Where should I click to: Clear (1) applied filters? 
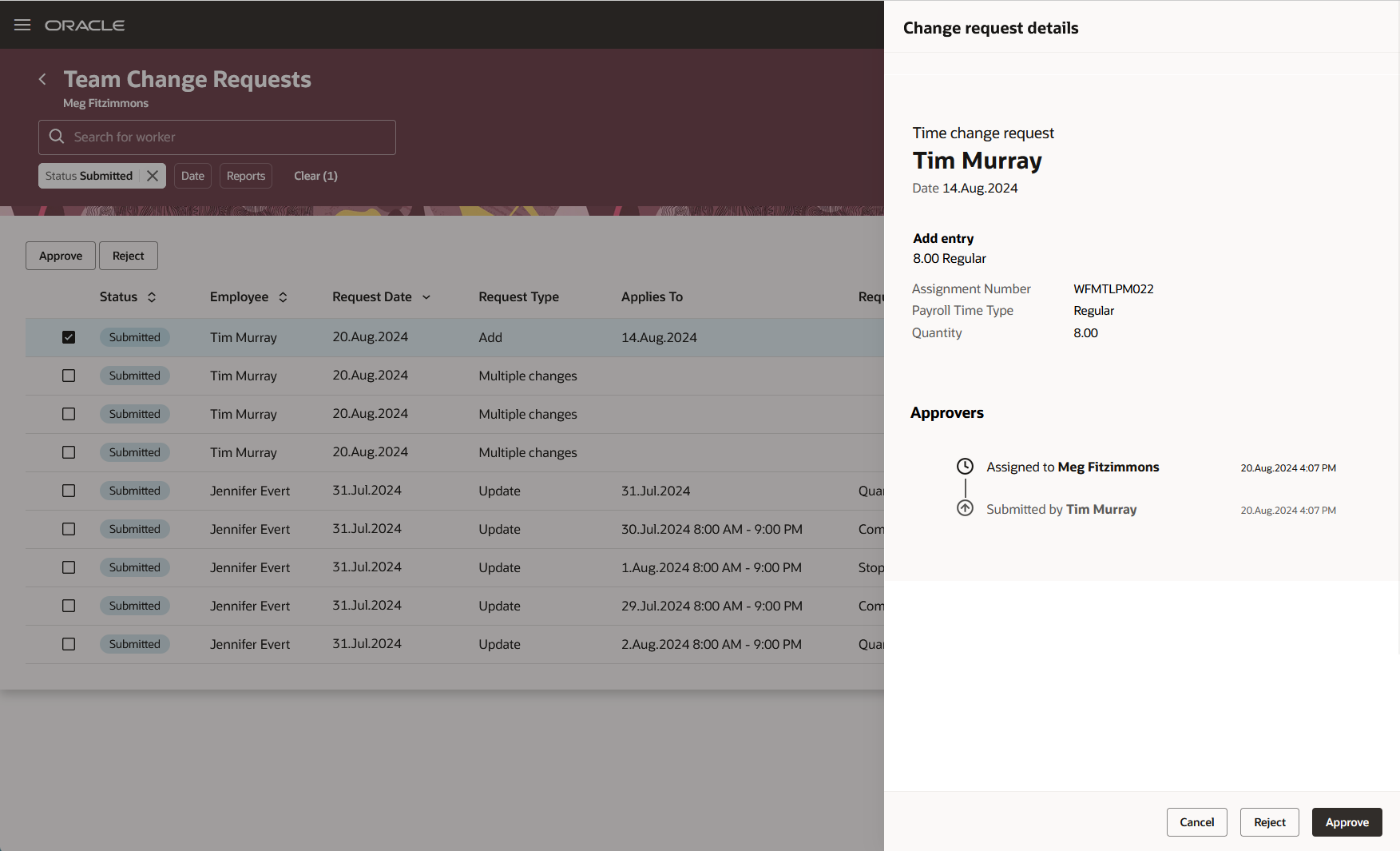tap(315, 176)
